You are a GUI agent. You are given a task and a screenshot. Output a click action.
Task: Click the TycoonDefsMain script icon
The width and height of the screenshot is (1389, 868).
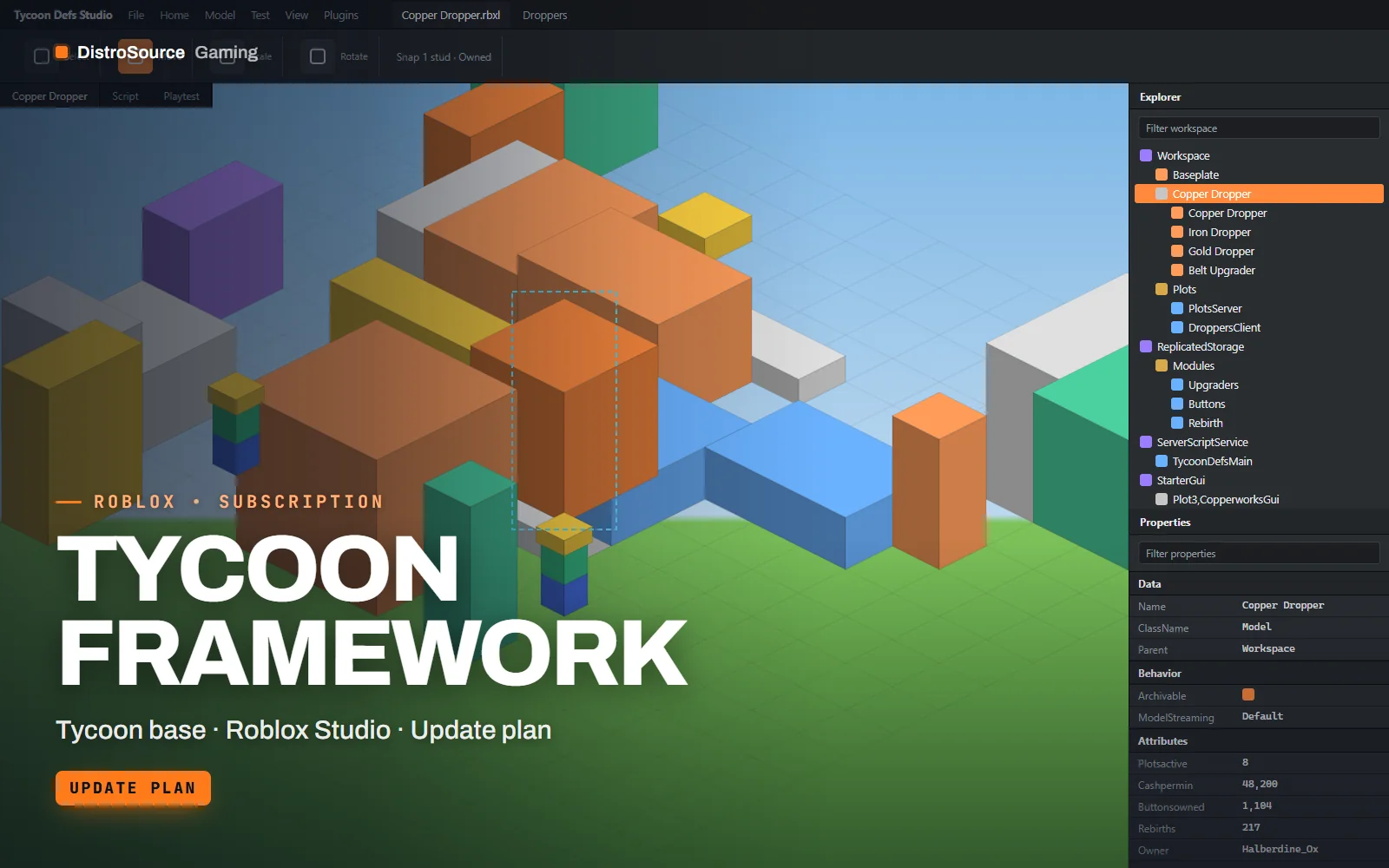pyautogui.click(x=1162, y=461)
